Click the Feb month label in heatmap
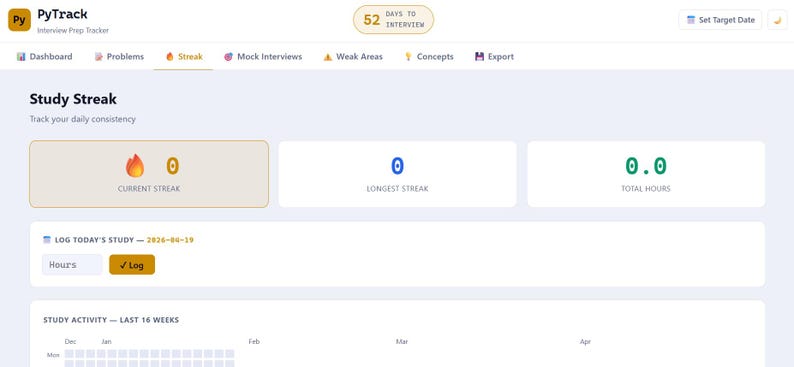The width and height of the screenshot is (794, 367). (254, 342)
